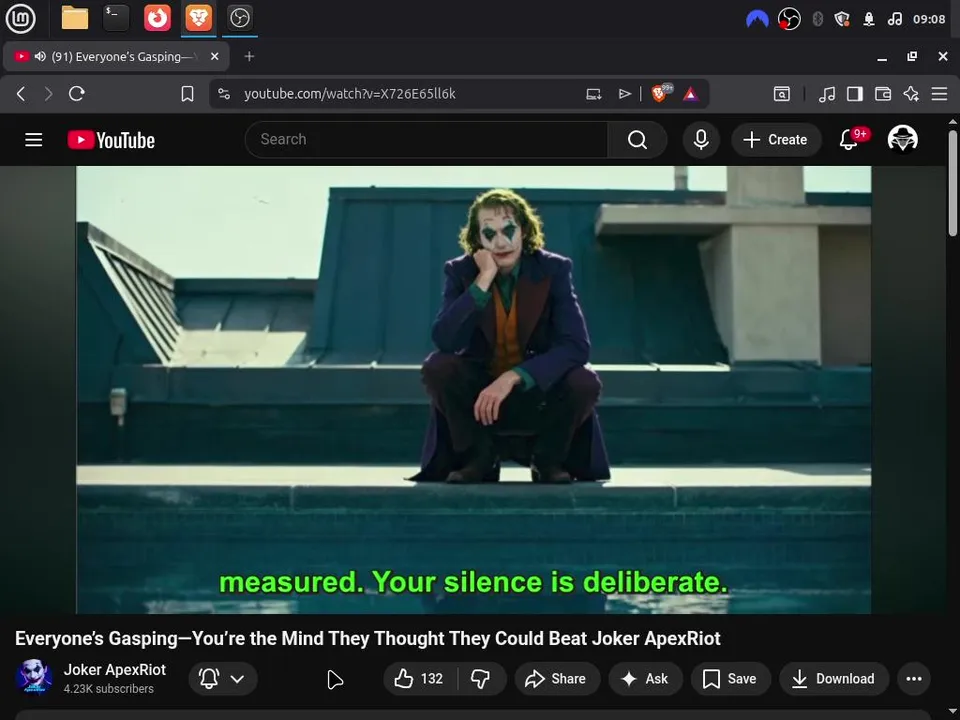Viewport: 960px width, 720px height.
Task: Click into the YouTube Search field
Action: (427, 140)
